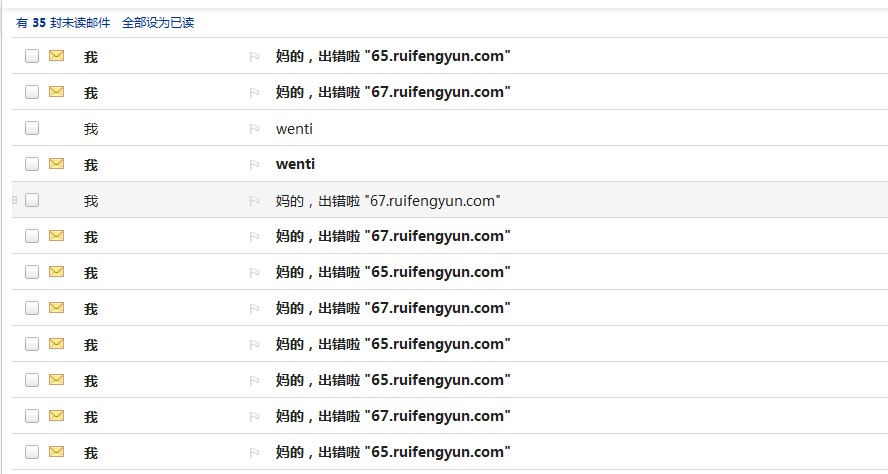This screenshot has height=474, width=888.
Task: Select the checkbox for the first email
Action: tap(32, 56)
